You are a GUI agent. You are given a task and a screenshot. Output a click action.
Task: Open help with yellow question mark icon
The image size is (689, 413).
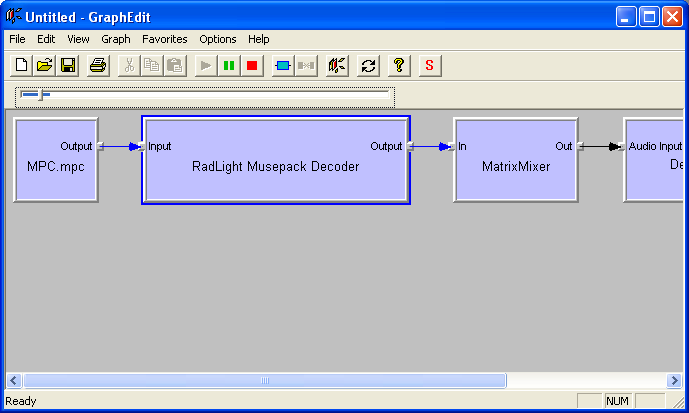399,66
